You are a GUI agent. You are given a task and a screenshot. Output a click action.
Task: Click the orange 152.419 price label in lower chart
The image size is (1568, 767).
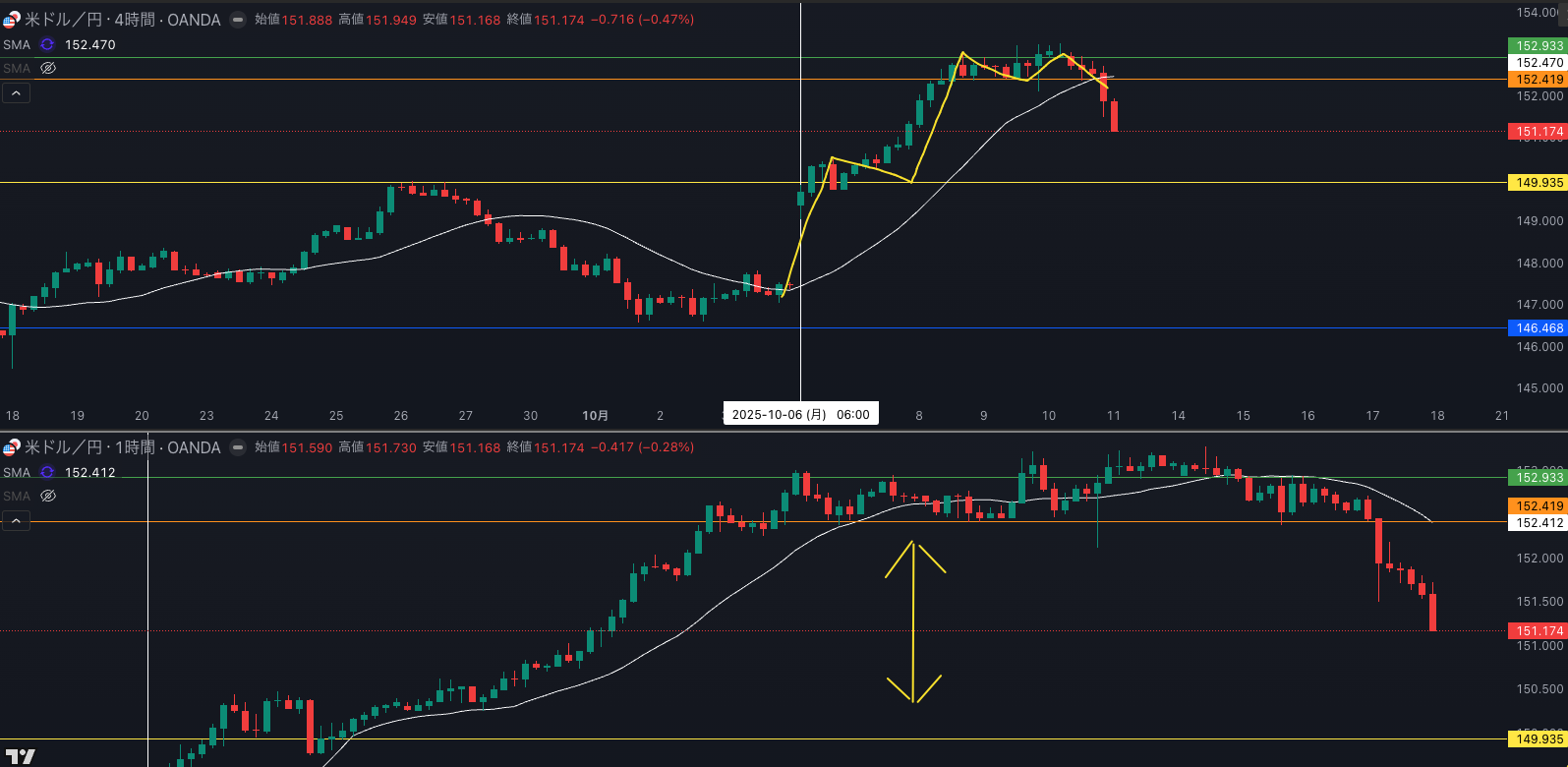(1538, 506)
